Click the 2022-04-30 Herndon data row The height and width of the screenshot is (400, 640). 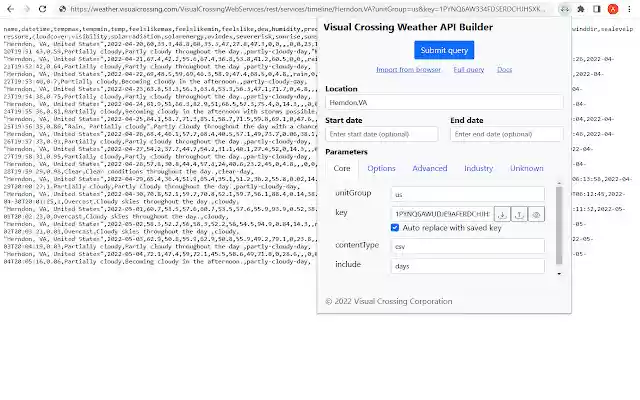pos(160,198)
